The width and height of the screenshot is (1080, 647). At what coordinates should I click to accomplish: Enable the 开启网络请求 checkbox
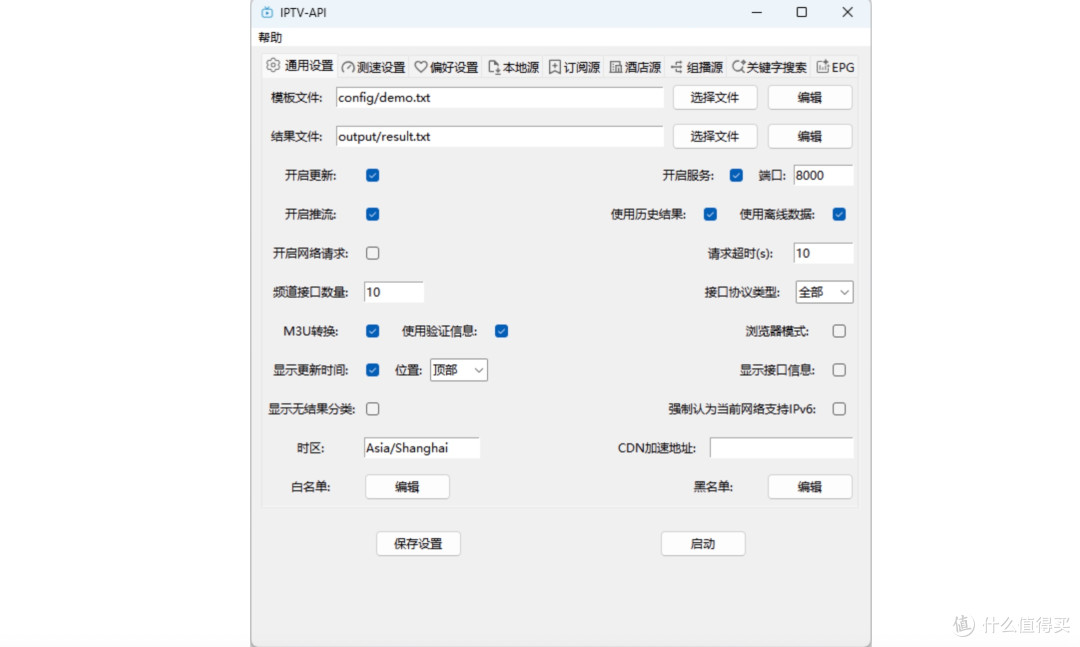pos(372,253)
